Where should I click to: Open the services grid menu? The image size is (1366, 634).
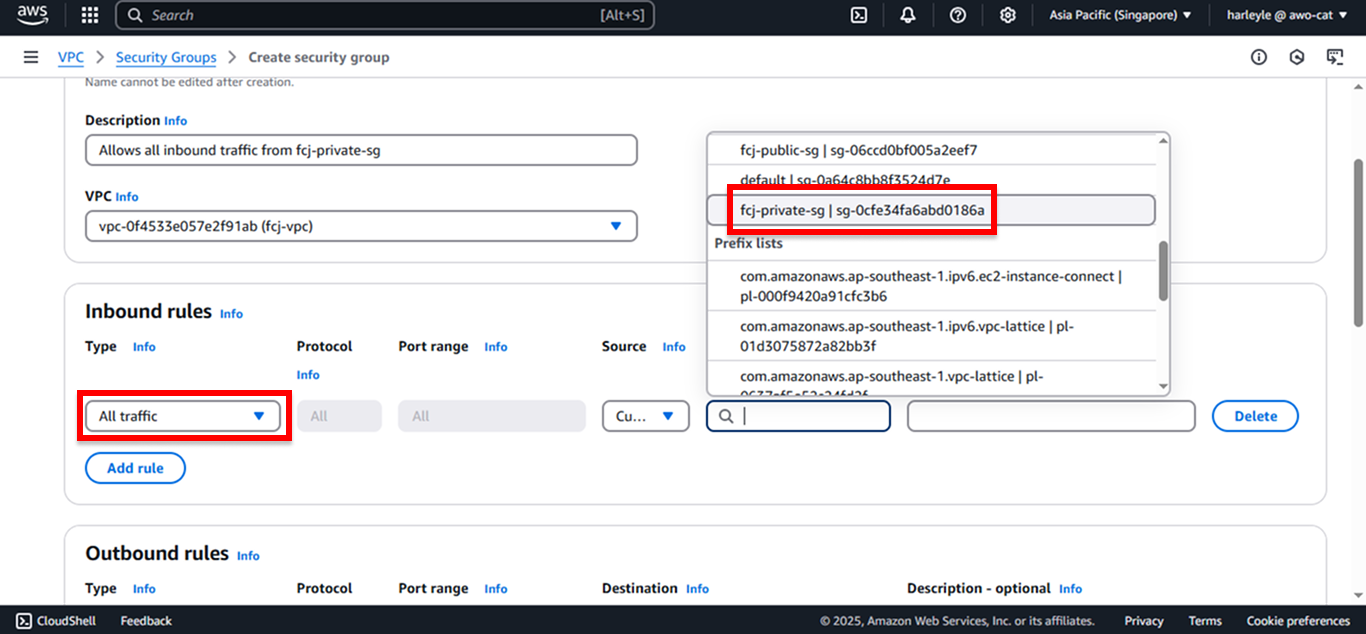(x=90, y=15)
